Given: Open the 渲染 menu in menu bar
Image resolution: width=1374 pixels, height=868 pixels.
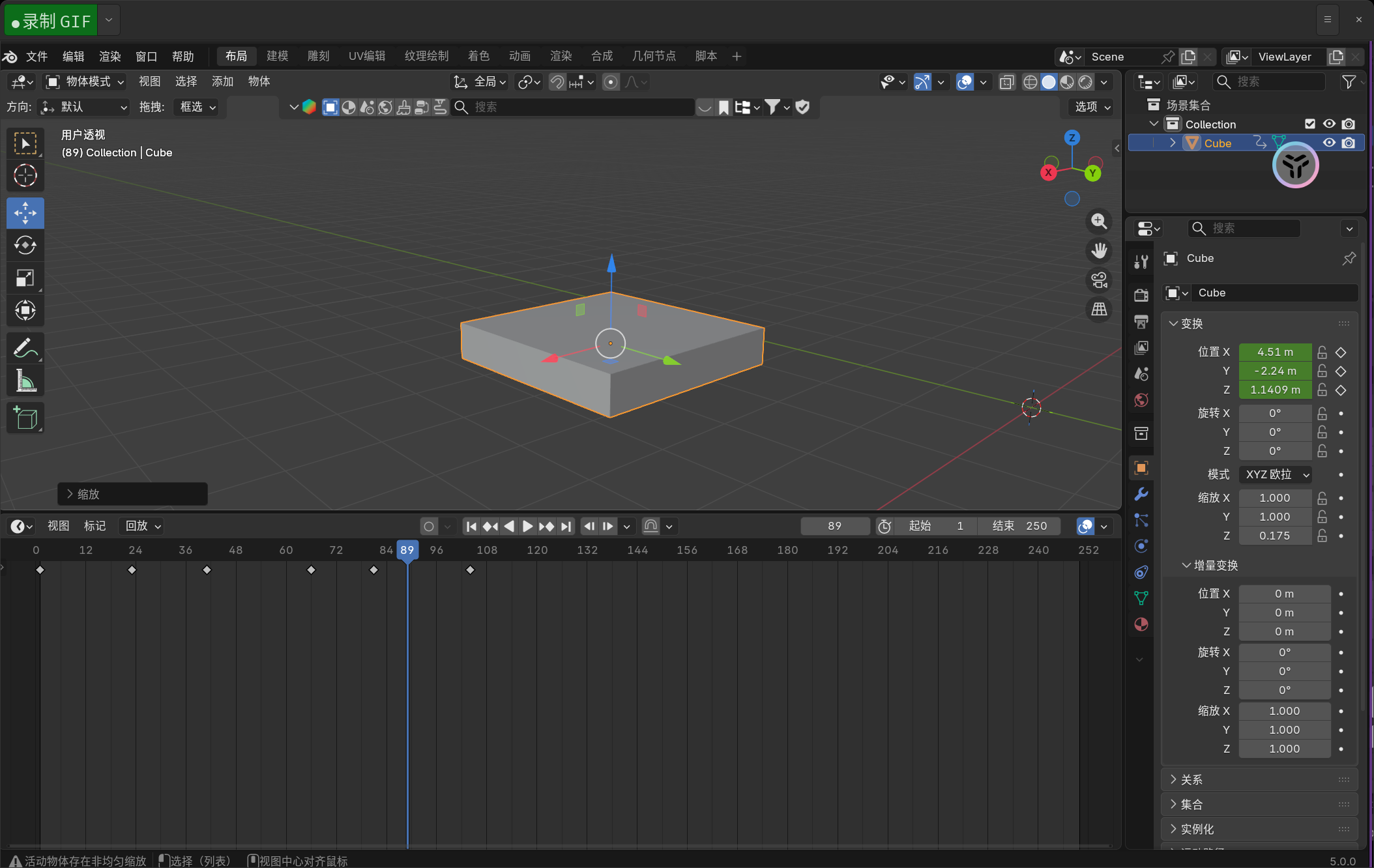Looking at the screenshot, I should pos(110,57).
